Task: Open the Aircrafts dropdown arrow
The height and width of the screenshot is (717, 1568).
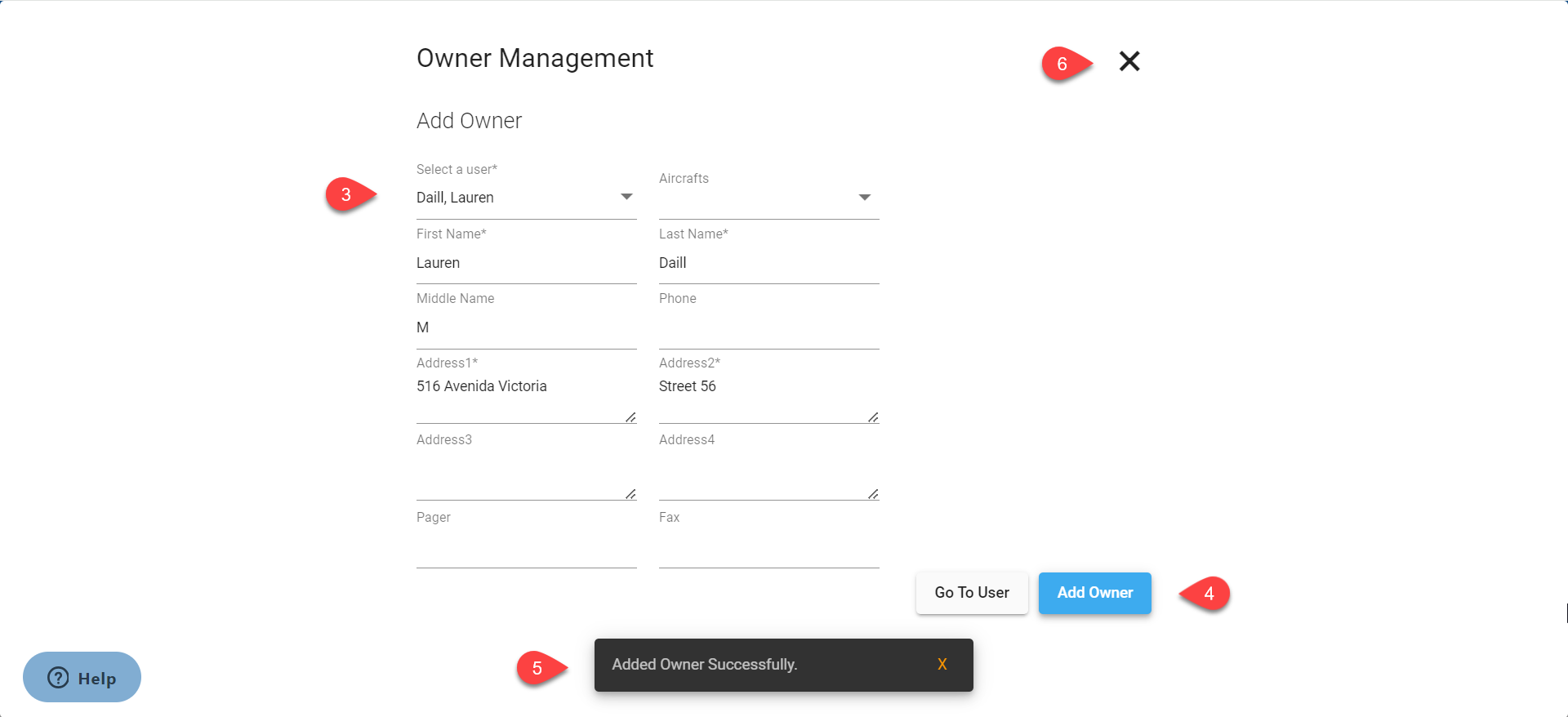Action: click(x=864, y=198)
